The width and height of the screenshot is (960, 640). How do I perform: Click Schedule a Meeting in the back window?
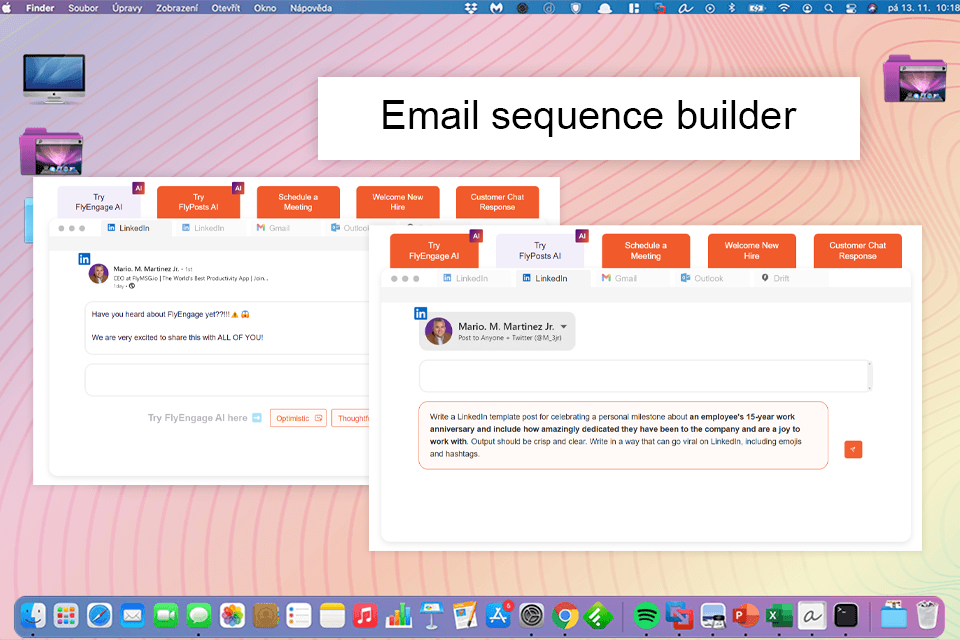pyautogui.click(x=298, y=202)
